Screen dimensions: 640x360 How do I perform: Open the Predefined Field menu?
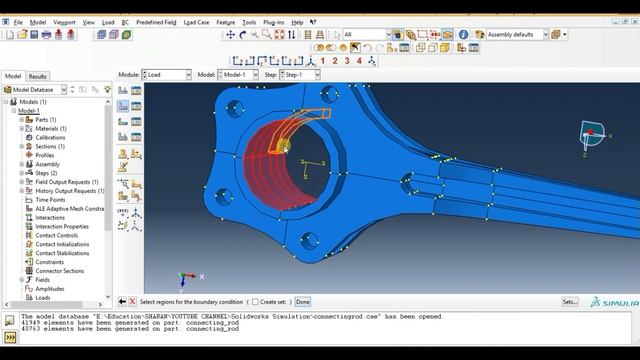(156, 22)
